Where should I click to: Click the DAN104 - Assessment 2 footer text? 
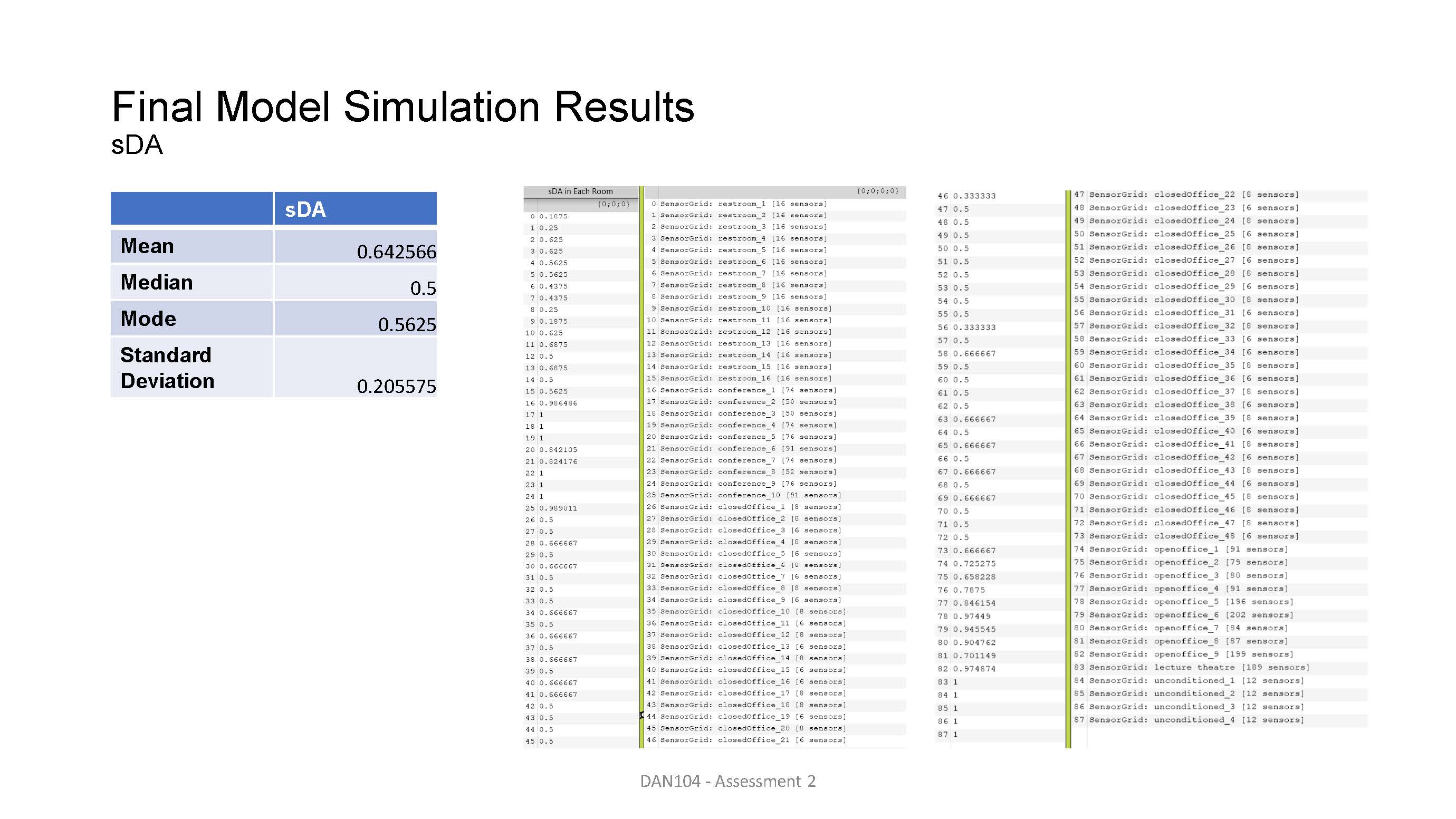point(727,781)
